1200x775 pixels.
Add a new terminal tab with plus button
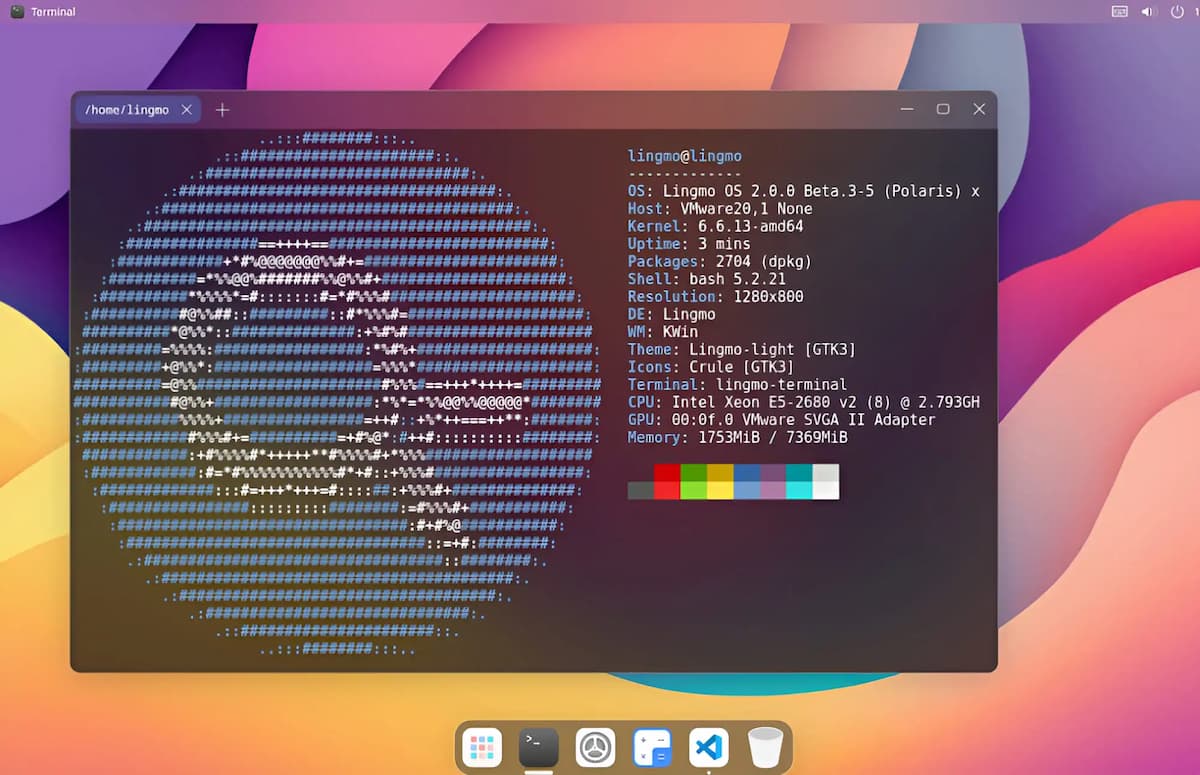tap(222, 110)
